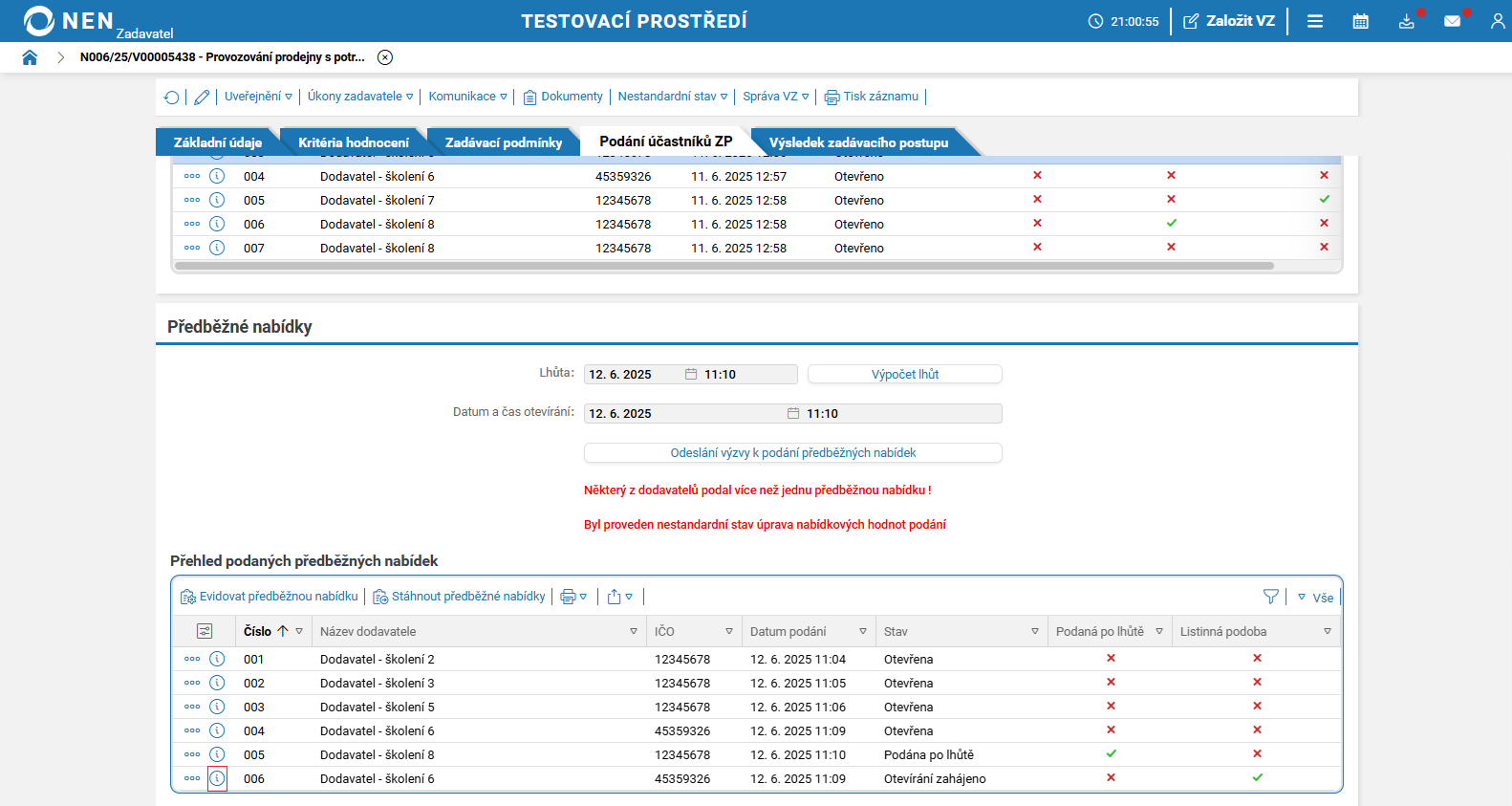1512x806 pixels.
Task: Close the N006/25/V00005438 breadcrumb tab
Action: click(385, 57)
